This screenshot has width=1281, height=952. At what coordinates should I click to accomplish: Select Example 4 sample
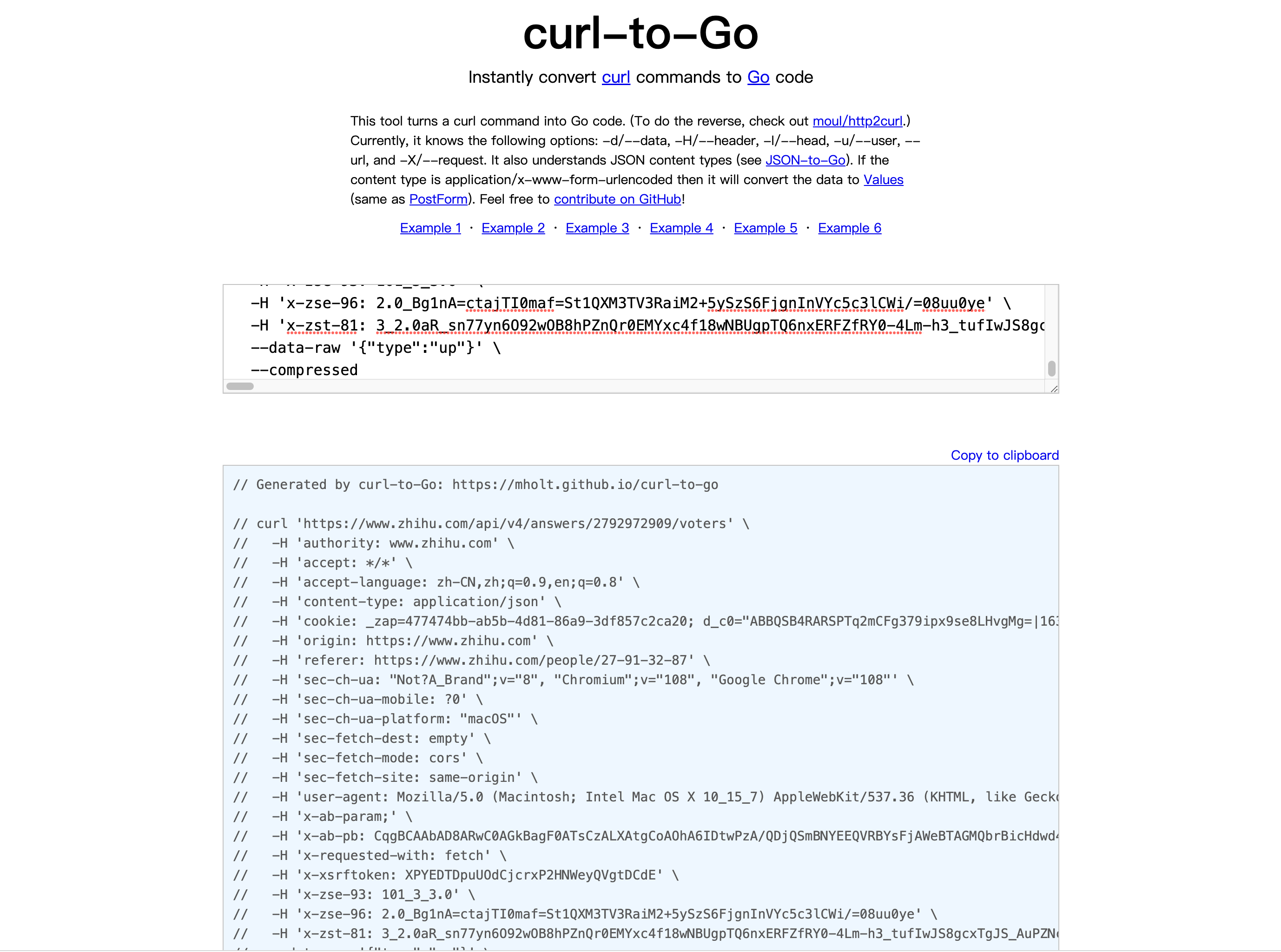680,228
